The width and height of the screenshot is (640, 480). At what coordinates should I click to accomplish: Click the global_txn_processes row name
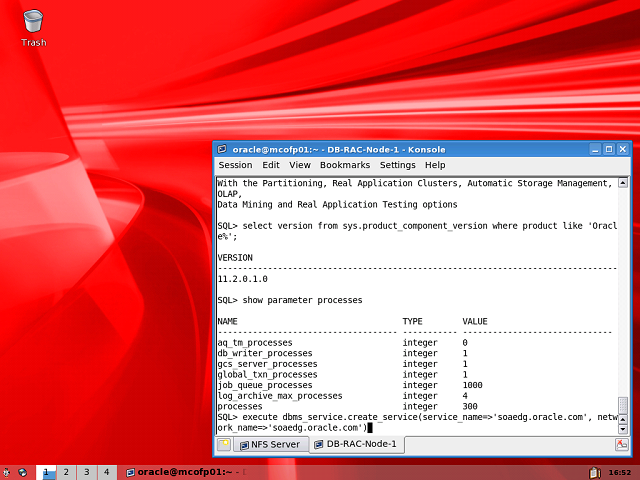267,375
